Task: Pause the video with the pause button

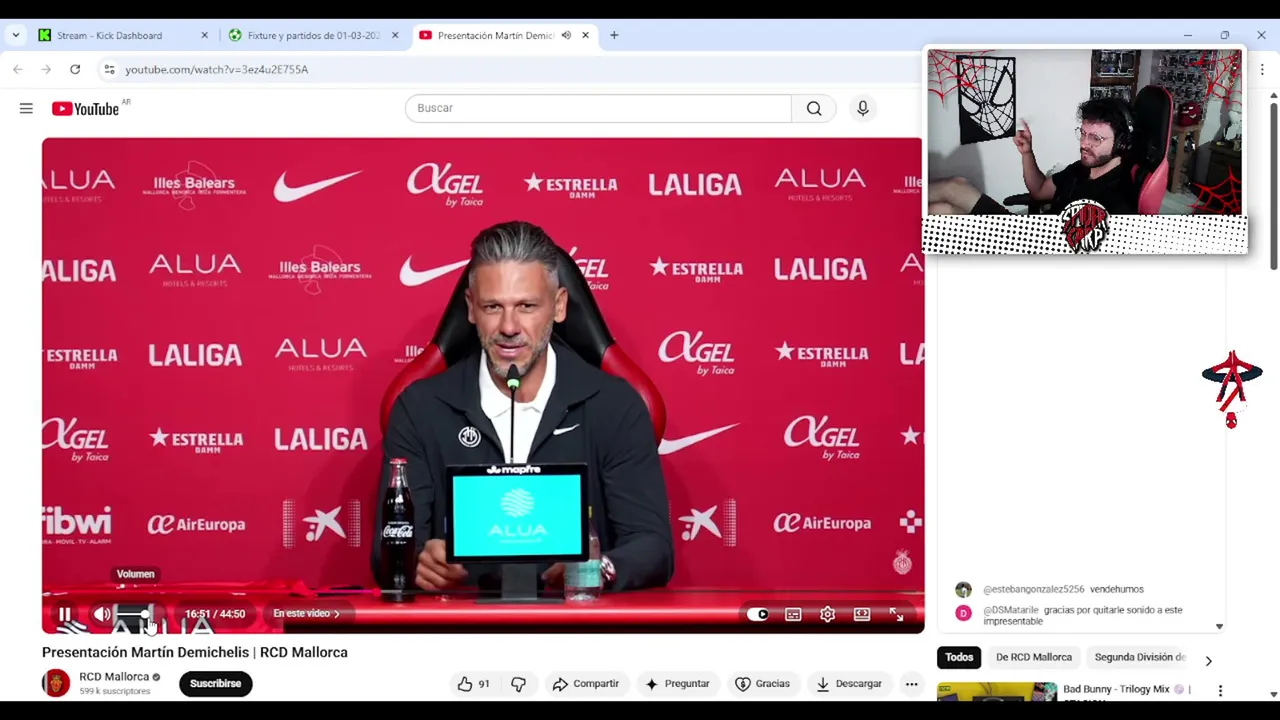Action: coord(64,614)
